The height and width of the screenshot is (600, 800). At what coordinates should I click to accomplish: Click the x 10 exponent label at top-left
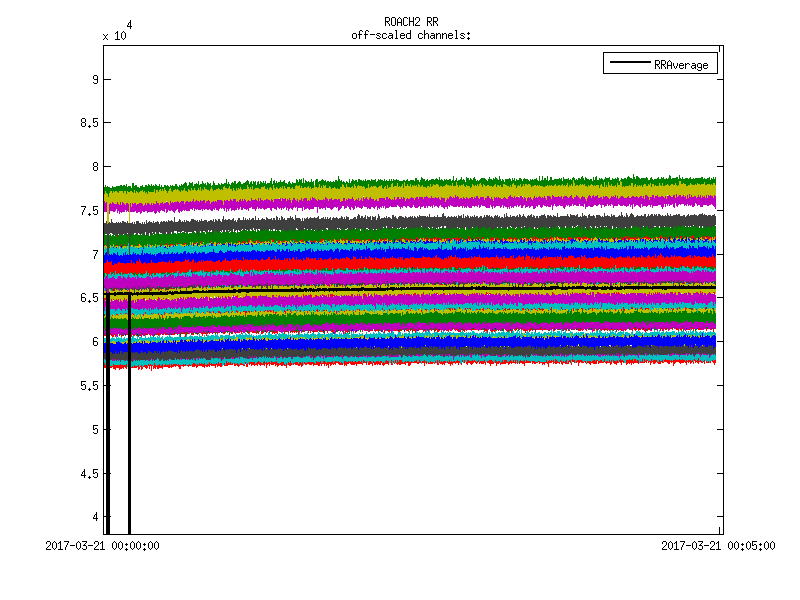[x=113, y=35]
